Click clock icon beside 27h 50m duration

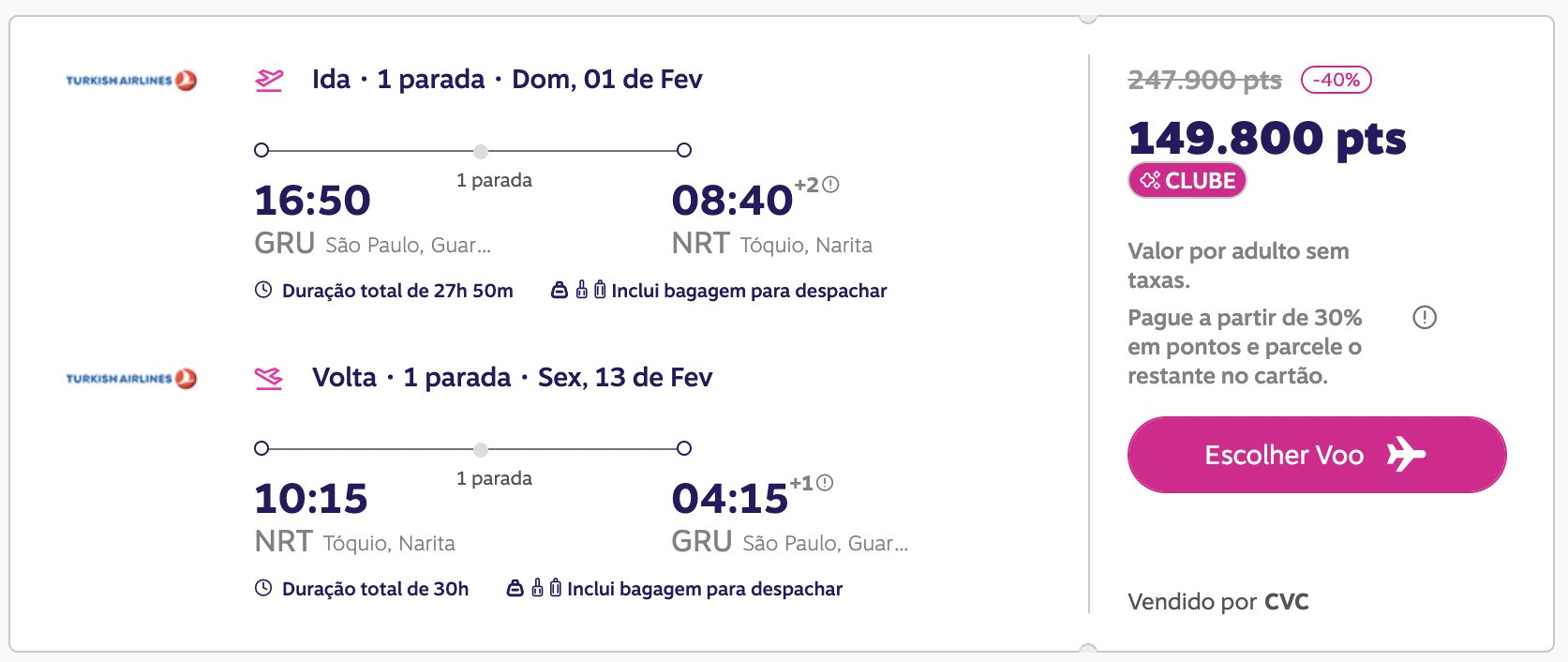tap(263, 290)
